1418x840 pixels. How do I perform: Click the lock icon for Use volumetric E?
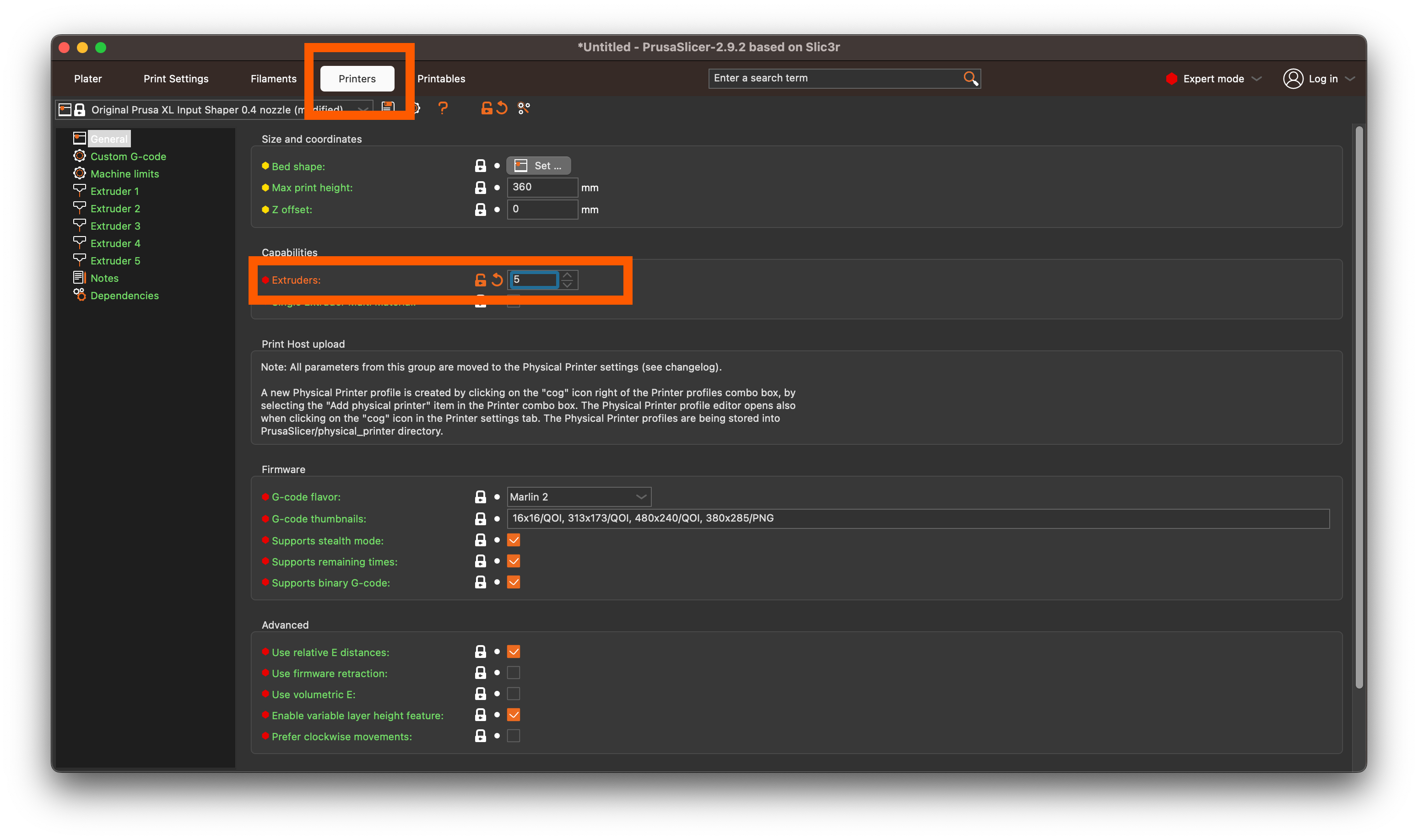tap(480, 694)
